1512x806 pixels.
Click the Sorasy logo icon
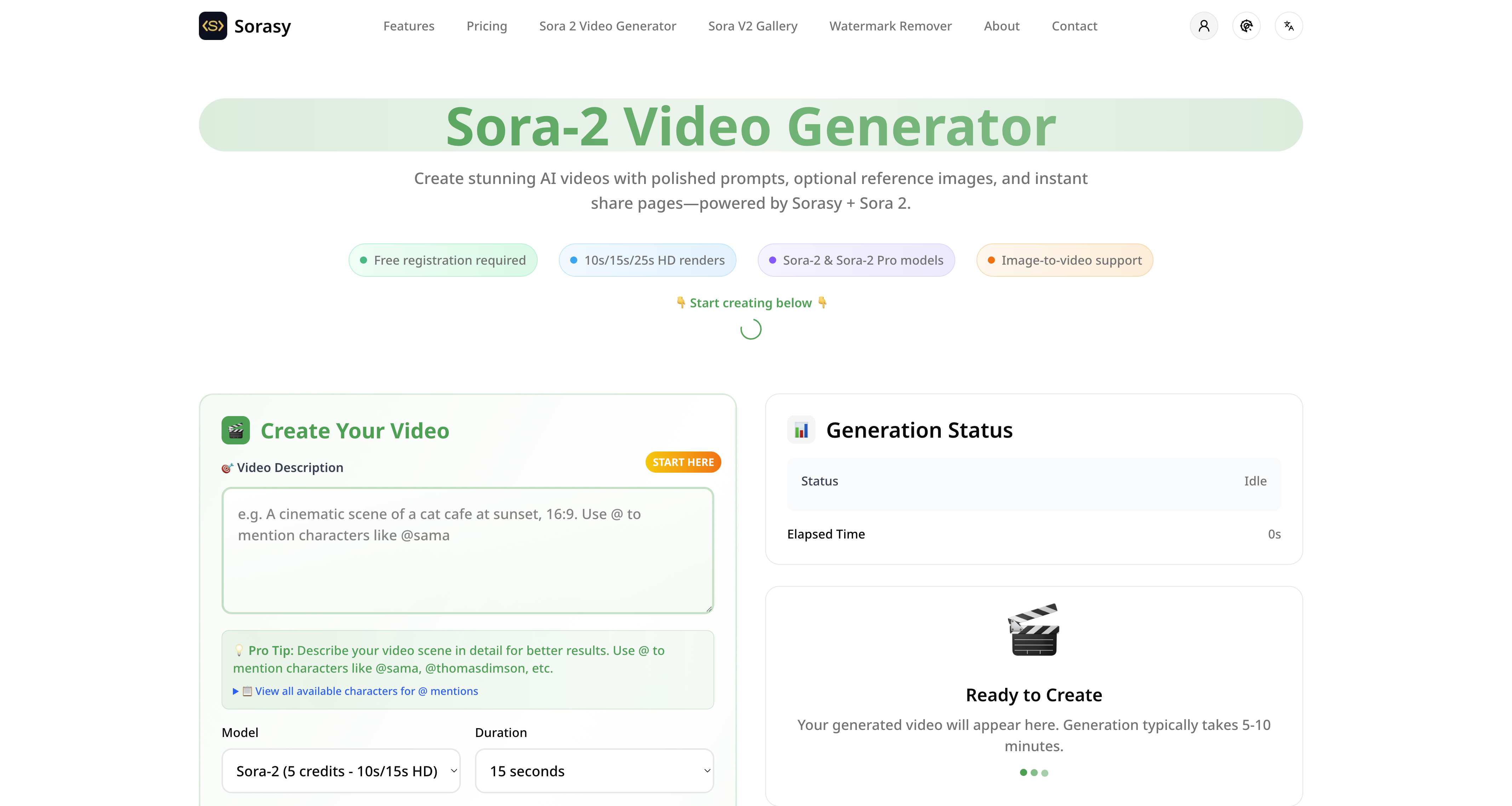(x=212, y=26)
